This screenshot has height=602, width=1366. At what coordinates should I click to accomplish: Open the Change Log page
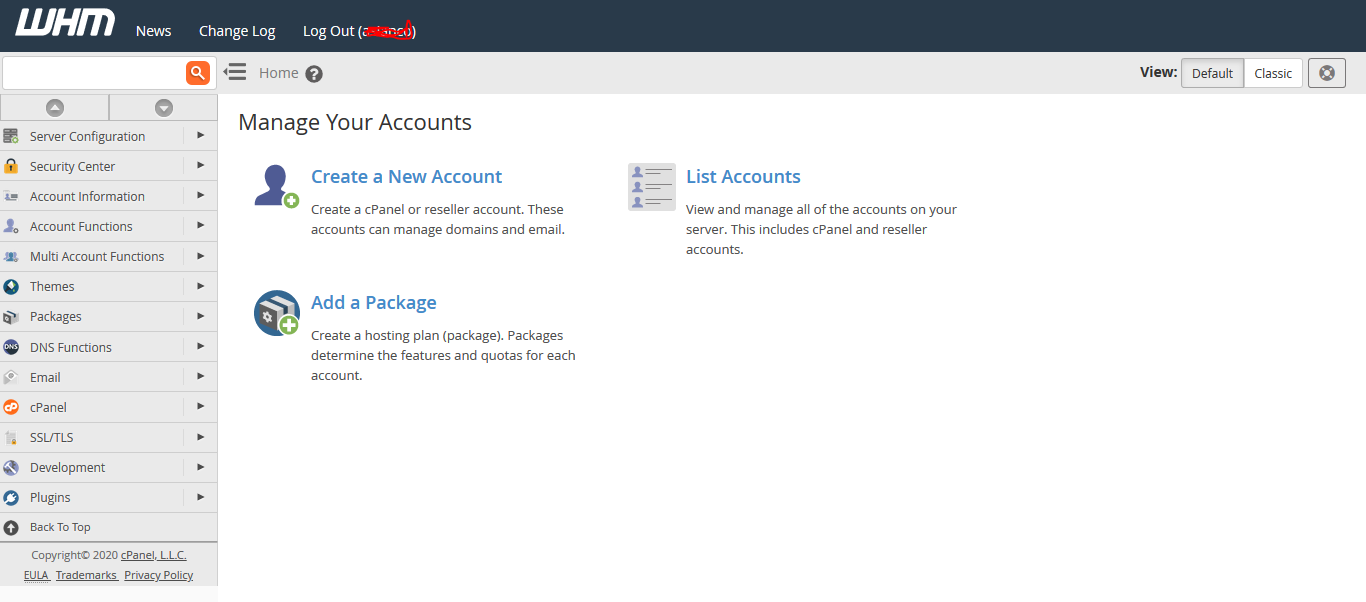click(x=237, y=31)
